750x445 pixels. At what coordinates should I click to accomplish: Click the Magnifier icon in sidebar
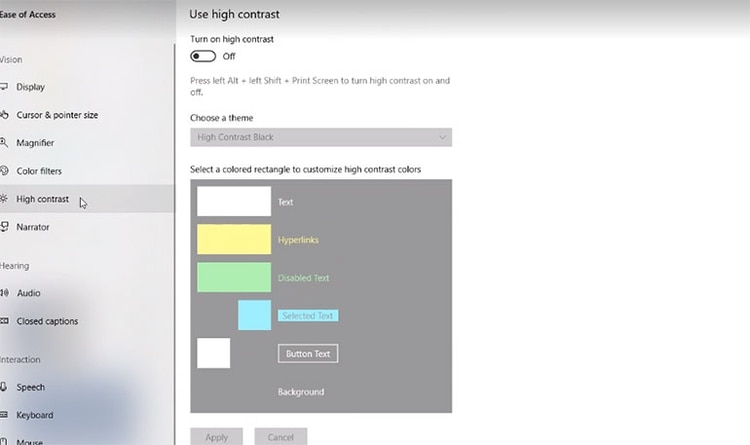(x=4, y=143)
